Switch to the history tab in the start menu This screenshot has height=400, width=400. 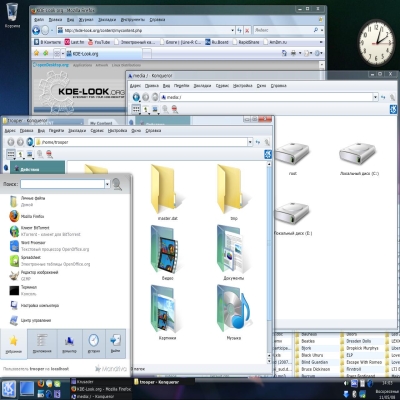94,344
